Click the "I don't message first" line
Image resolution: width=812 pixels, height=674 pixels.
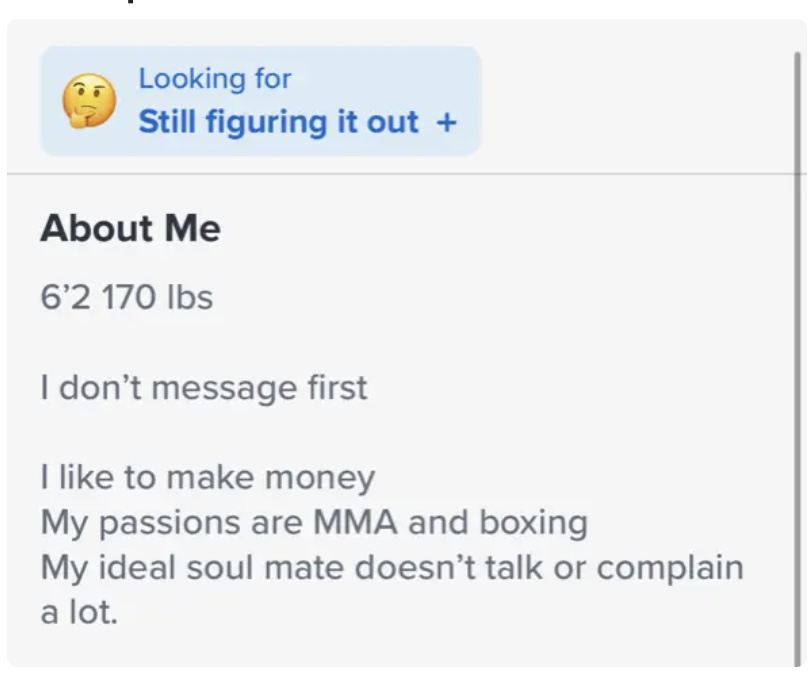pos(203,387)
